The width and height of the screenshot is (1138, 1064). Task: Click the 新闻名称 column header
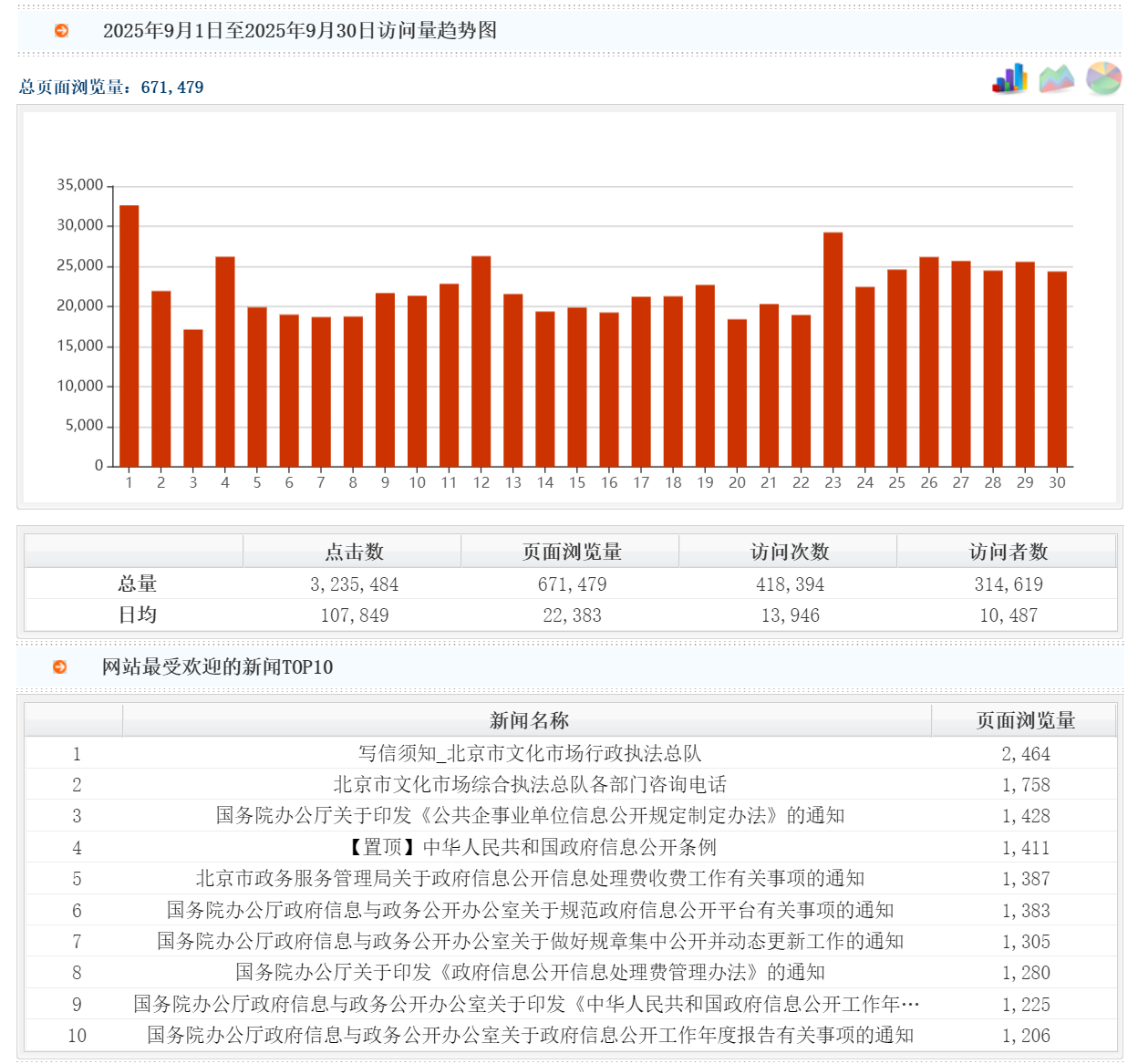(x=528, y=720)
